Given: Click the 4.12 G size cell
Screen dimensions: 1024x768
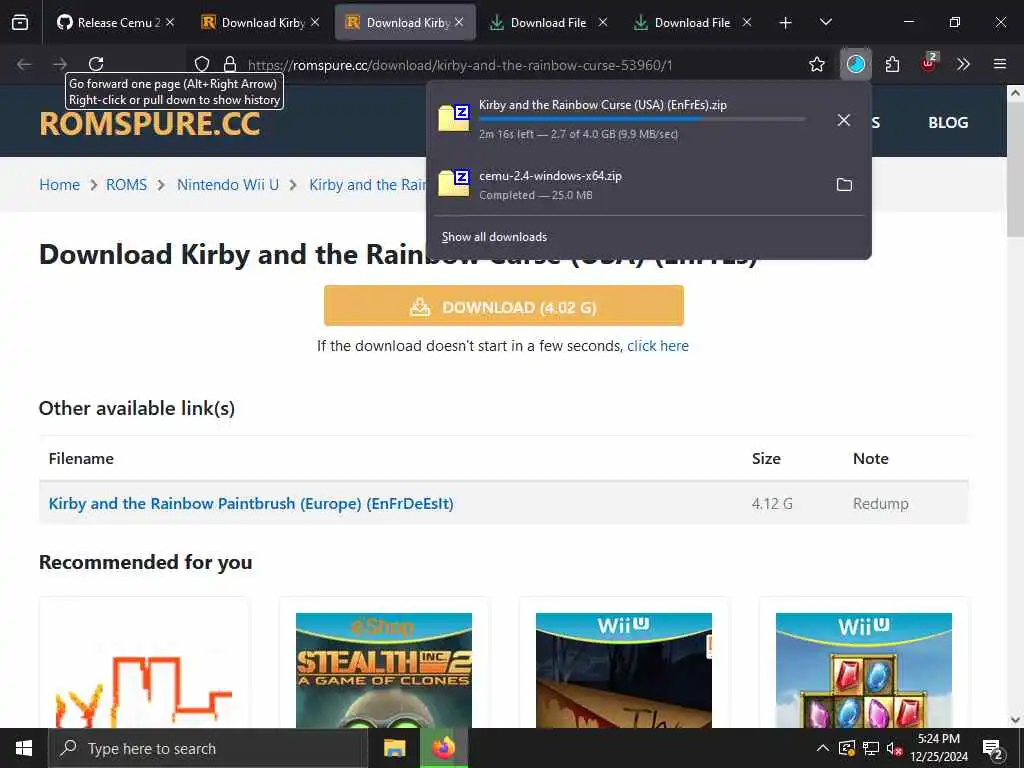Looking at the screenshot, I should (x=772, y=504).
